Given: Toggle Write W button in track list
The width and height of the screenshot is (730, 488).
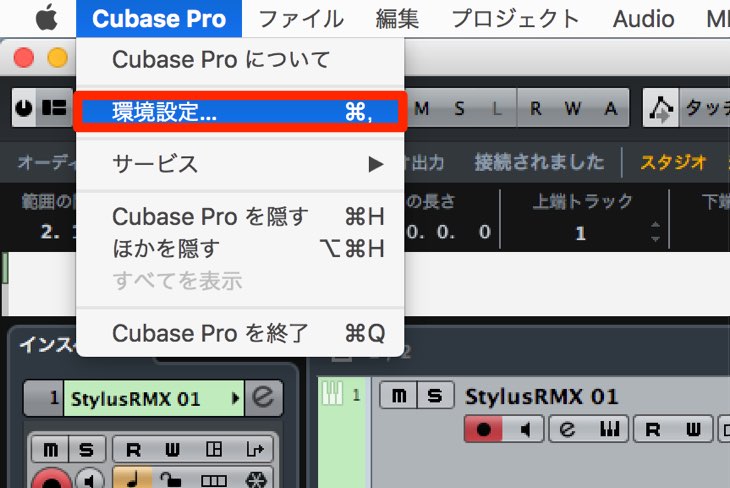Looking at the screenshot, I should [x=693, y=429].
